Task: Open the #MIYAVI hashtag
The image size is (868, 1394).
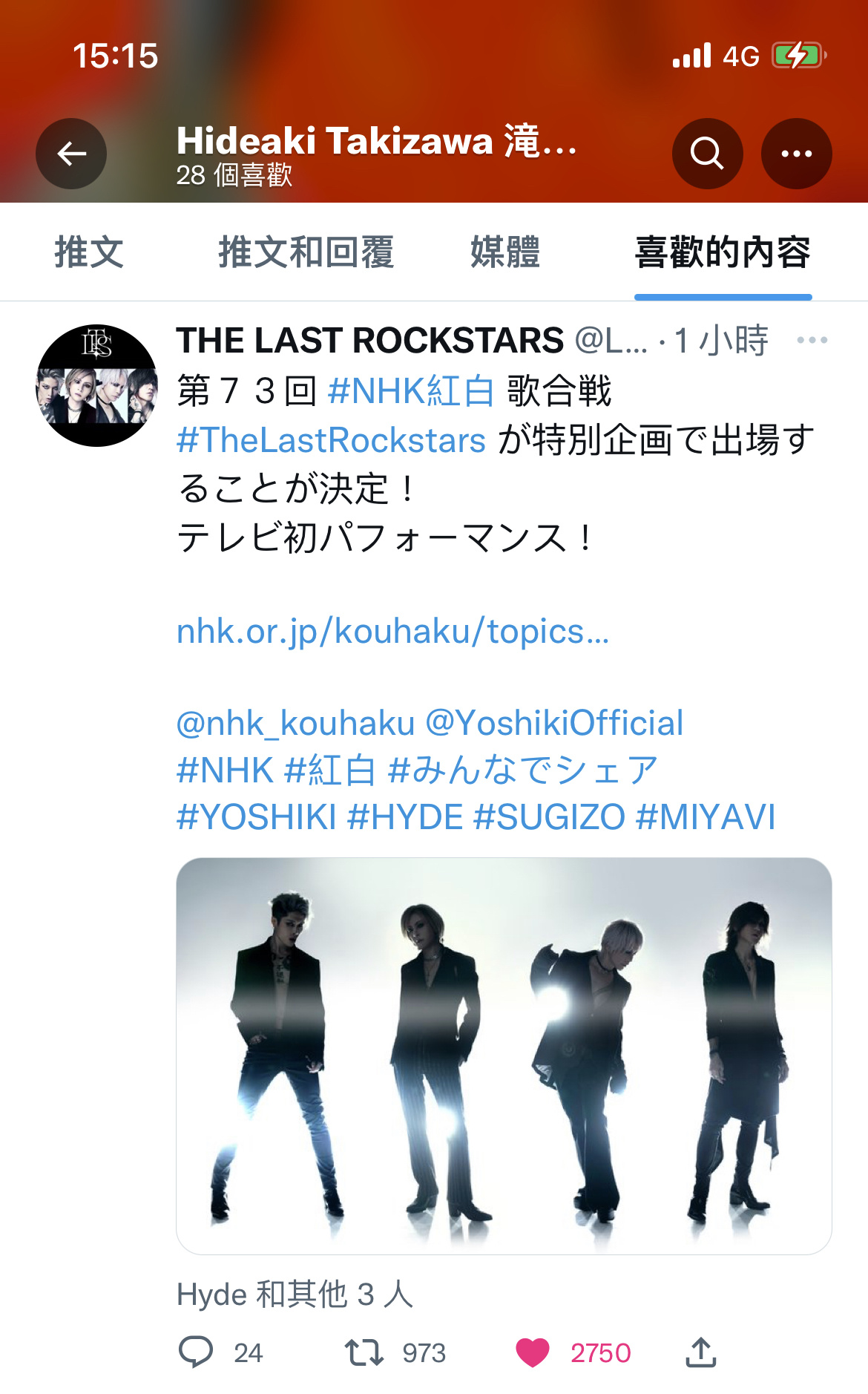Action: point(706,817)
